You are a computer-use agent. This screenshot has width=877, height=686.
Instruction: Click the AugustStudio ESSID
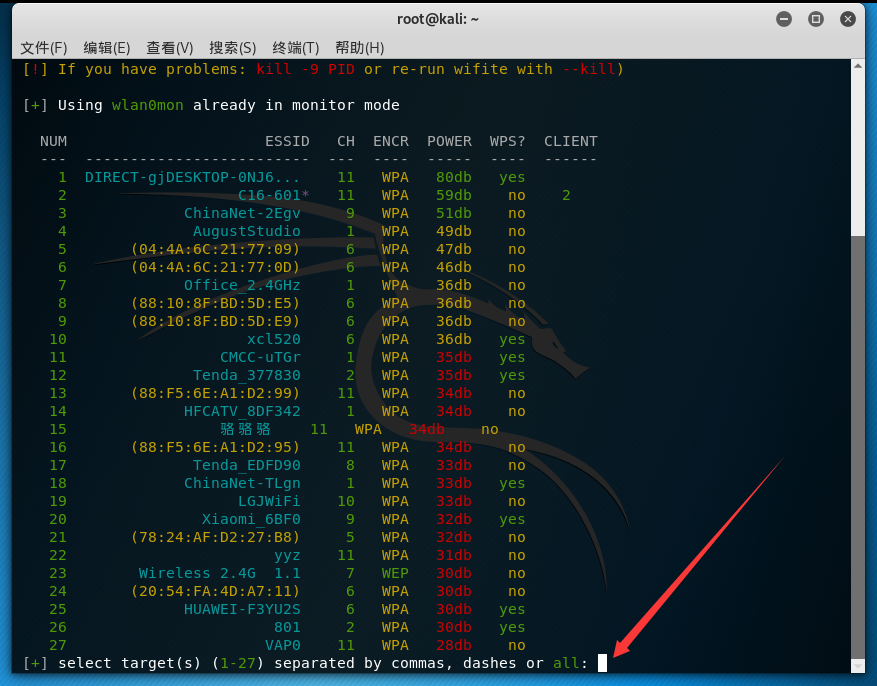pos(247,231)
